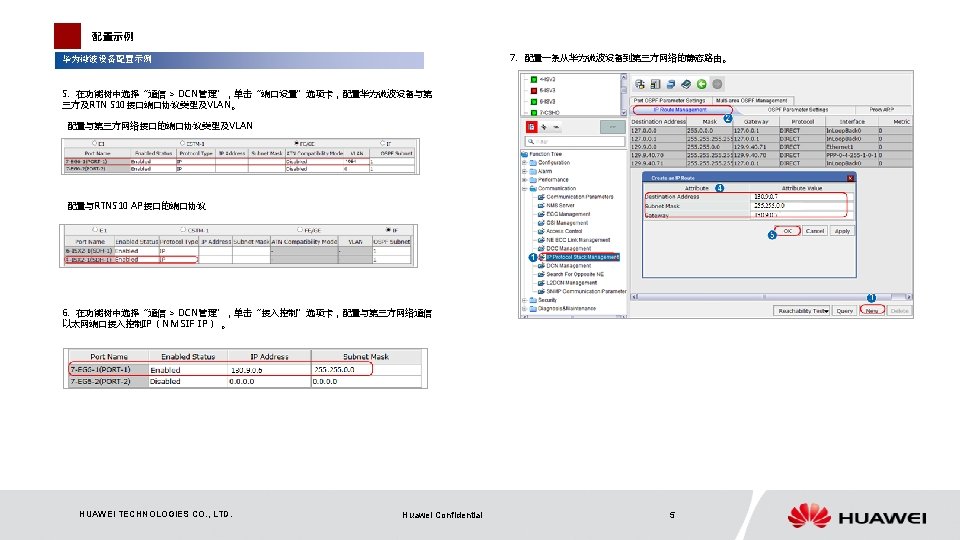This screenshot has height=540, width=960.
Task: Close the Create an IP Route dialog
Action: tap(850, 178)
